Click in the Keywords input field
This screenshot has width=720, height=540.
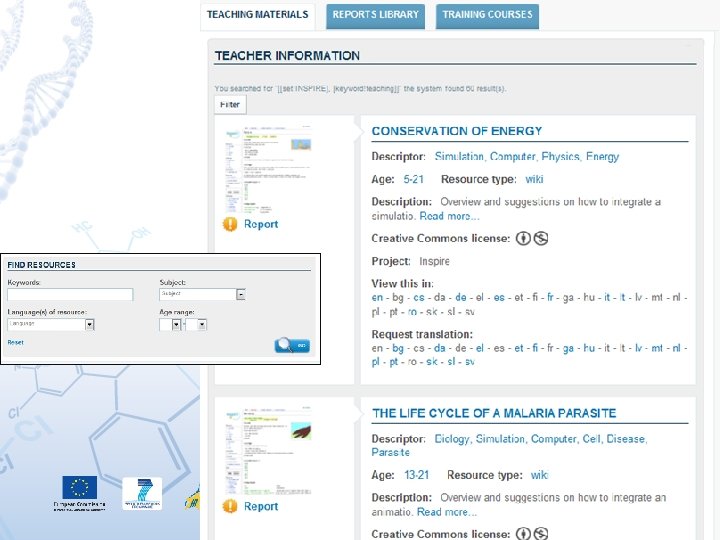[x=70, y=294]
